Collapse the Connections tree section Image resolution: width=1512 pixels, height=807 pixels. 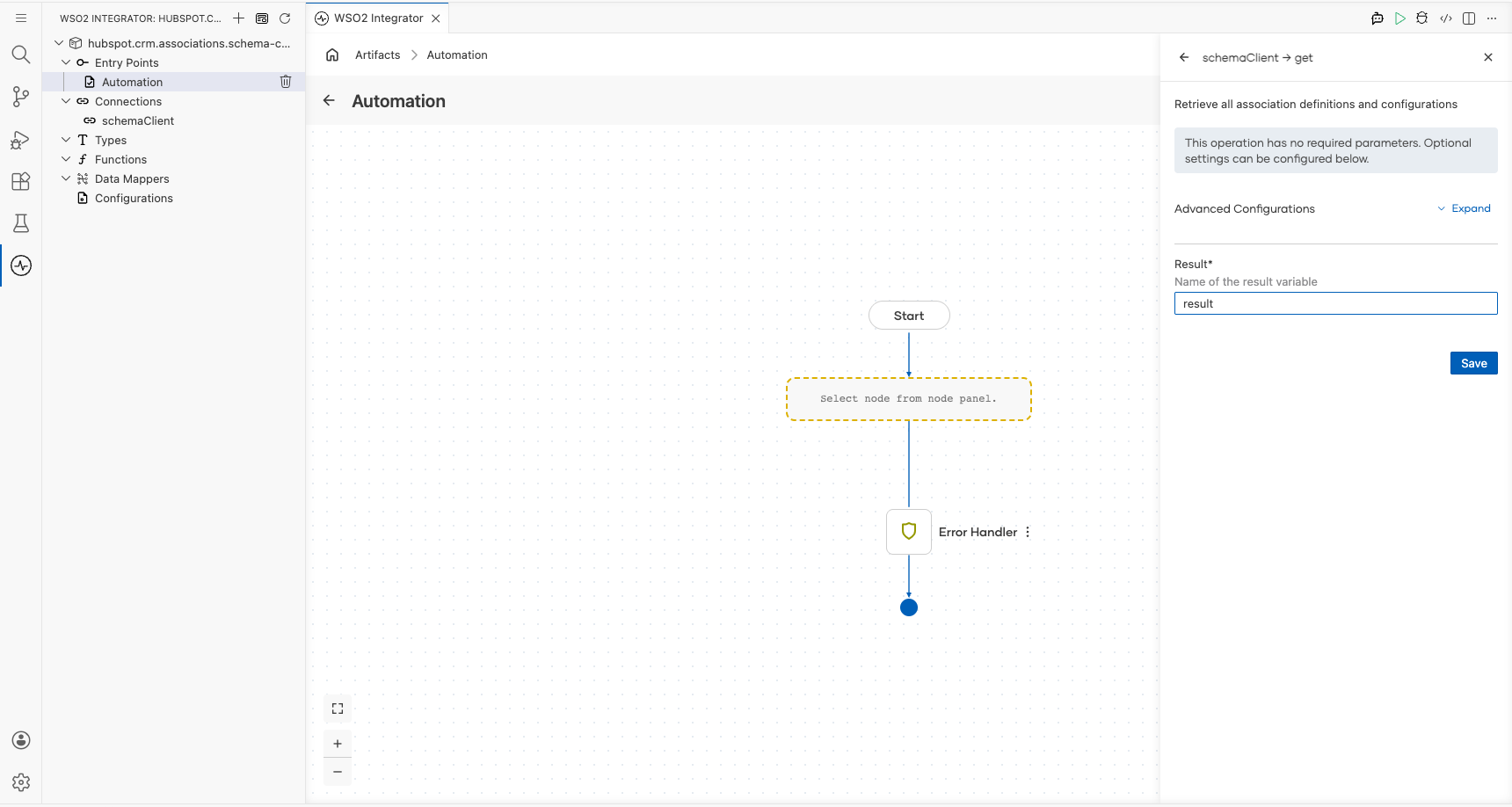coord(66,101)
